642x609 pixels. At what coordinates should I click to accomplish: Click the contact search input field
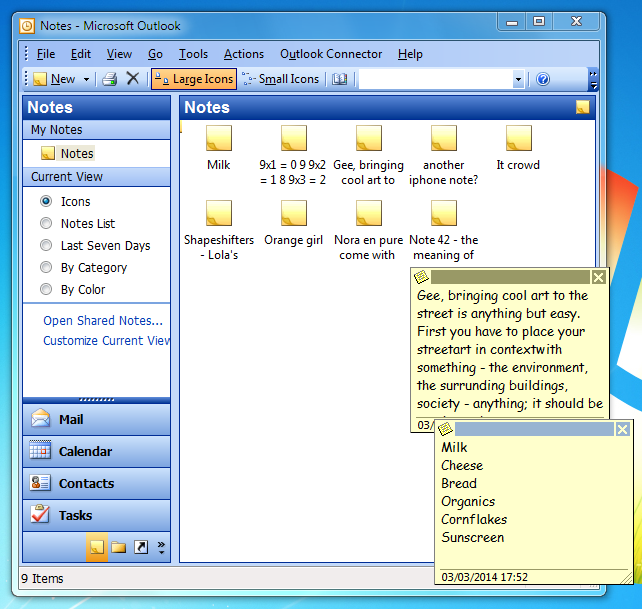(436, 79)
